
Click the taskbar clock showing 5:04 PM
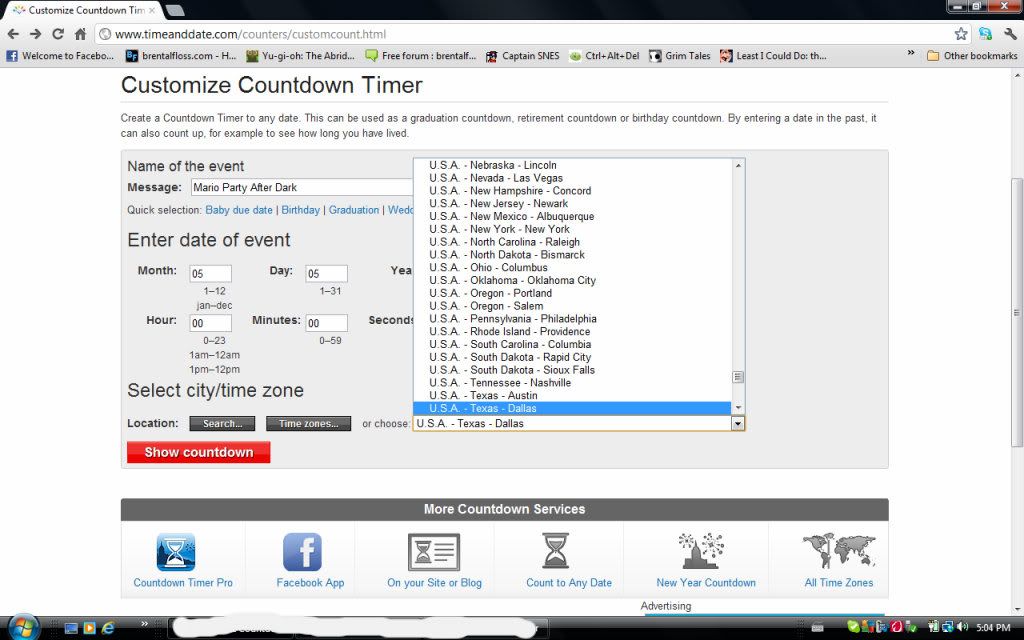(993, 628)
